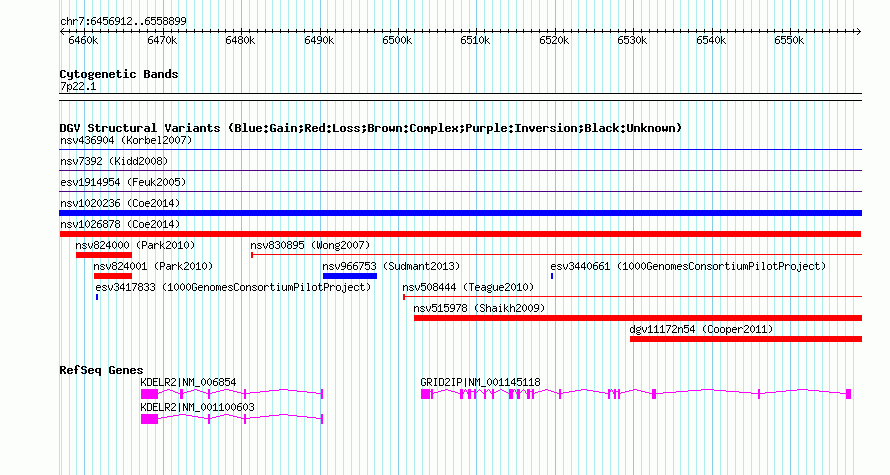Viewport: 890px width, 475px height.
Task: Select variant label nsv830895 (Wong2007)
Action: [310, 245]
